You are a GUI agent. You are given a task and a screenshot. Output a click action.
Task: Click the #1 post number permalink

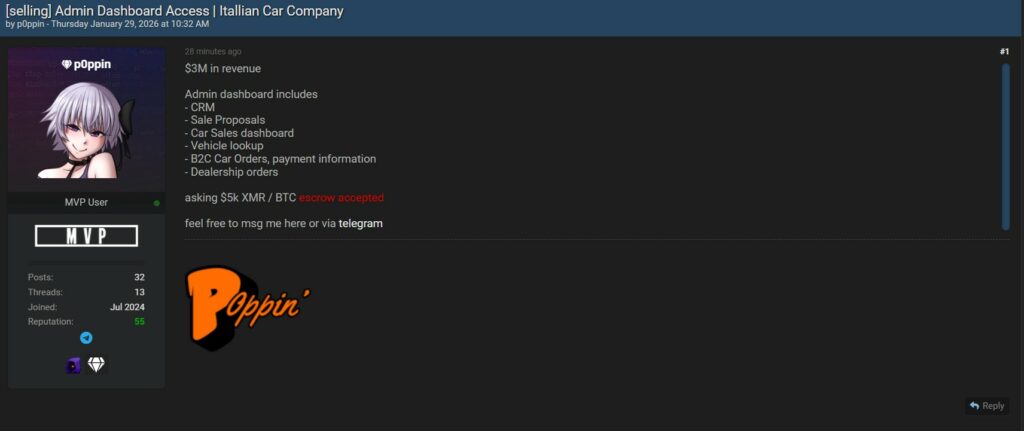(1004, 51)
